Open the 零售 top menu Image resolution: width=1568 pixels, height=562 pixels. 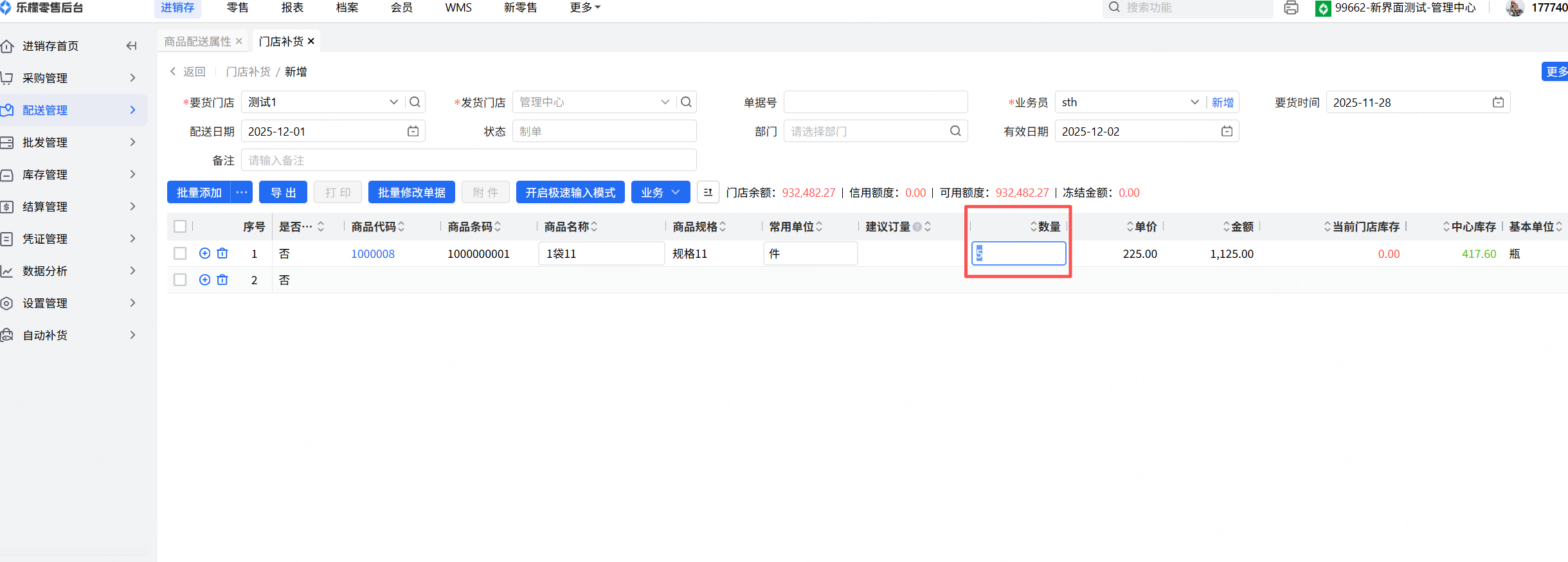[238, 8]
